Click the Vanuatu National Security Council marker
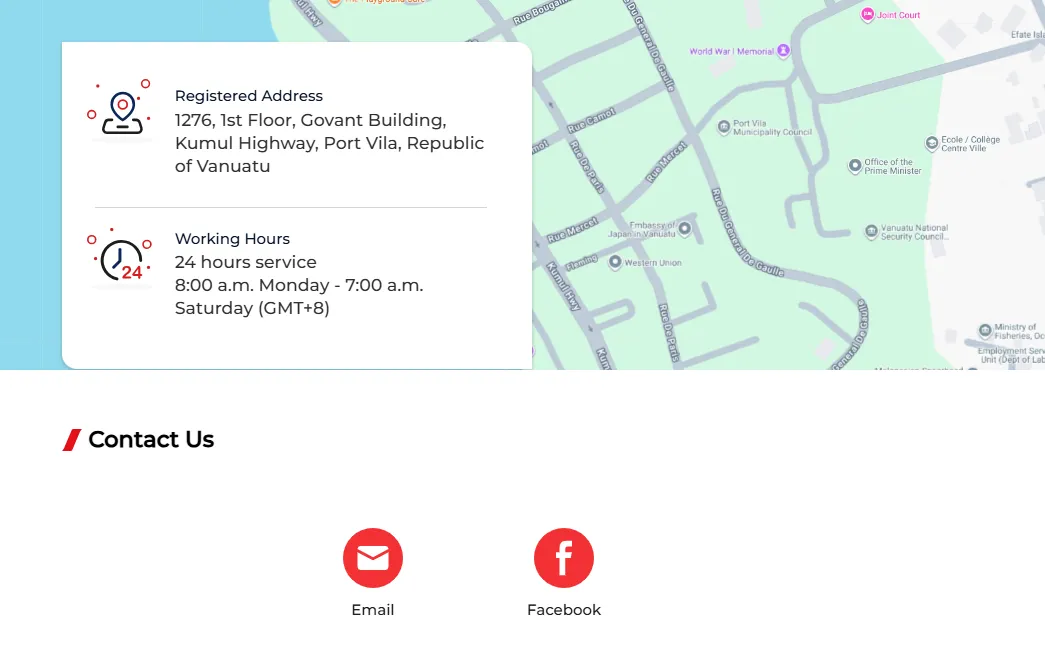 click(871, 232)
